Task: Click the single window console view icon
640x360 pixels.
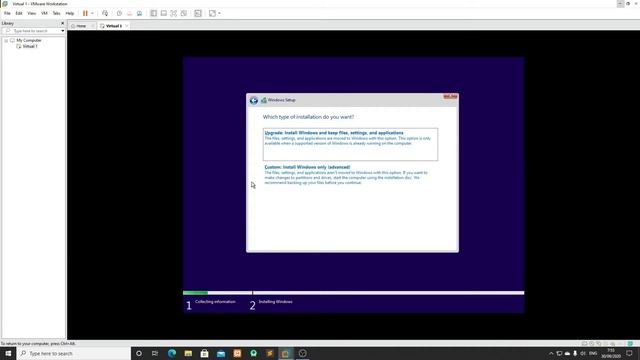Action: pos(164,13)
